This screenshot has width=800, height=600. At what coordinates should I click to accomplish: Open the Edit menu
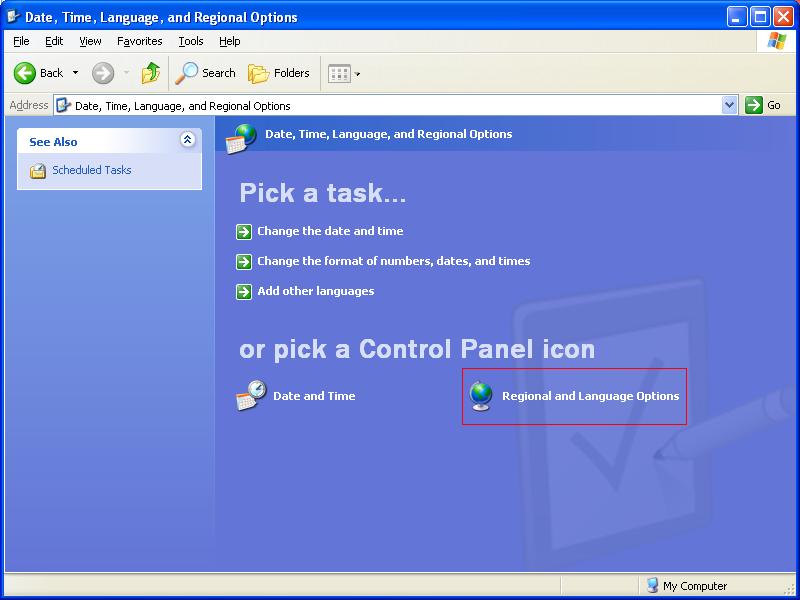coord(54,41)
